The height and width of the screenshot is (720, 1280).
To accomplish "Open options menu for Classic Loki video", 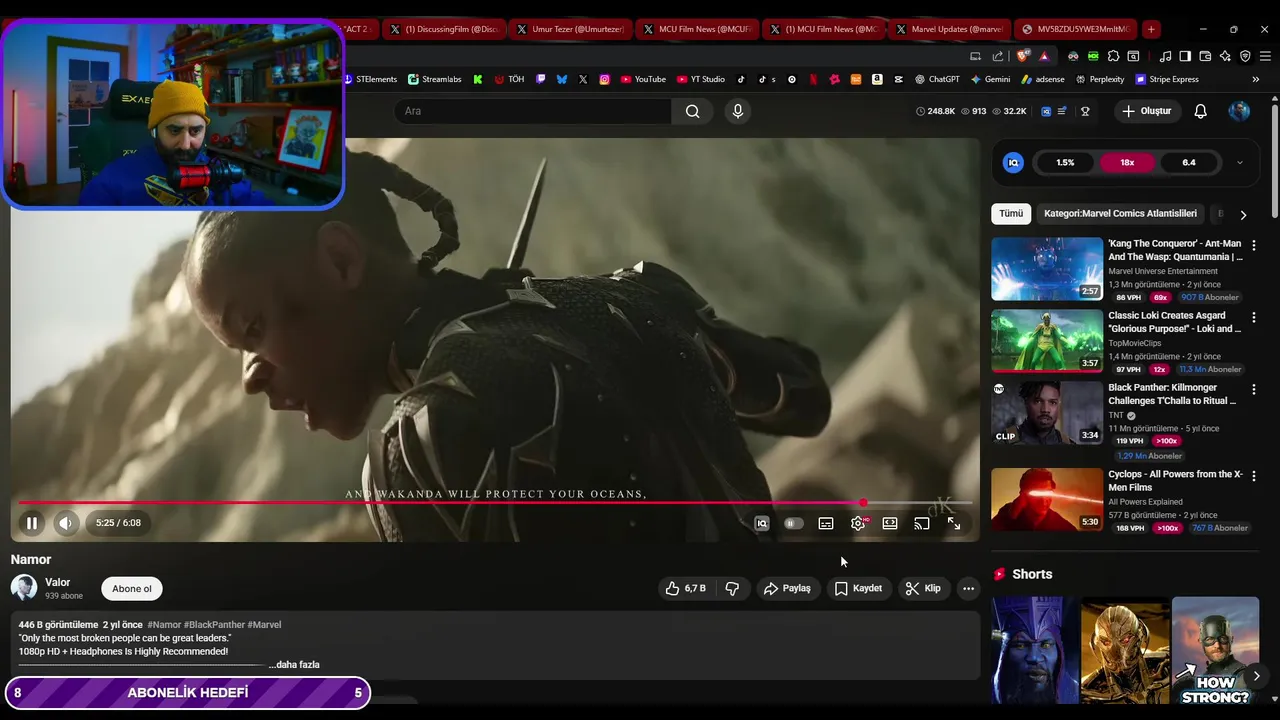I will coord(1254,317).
